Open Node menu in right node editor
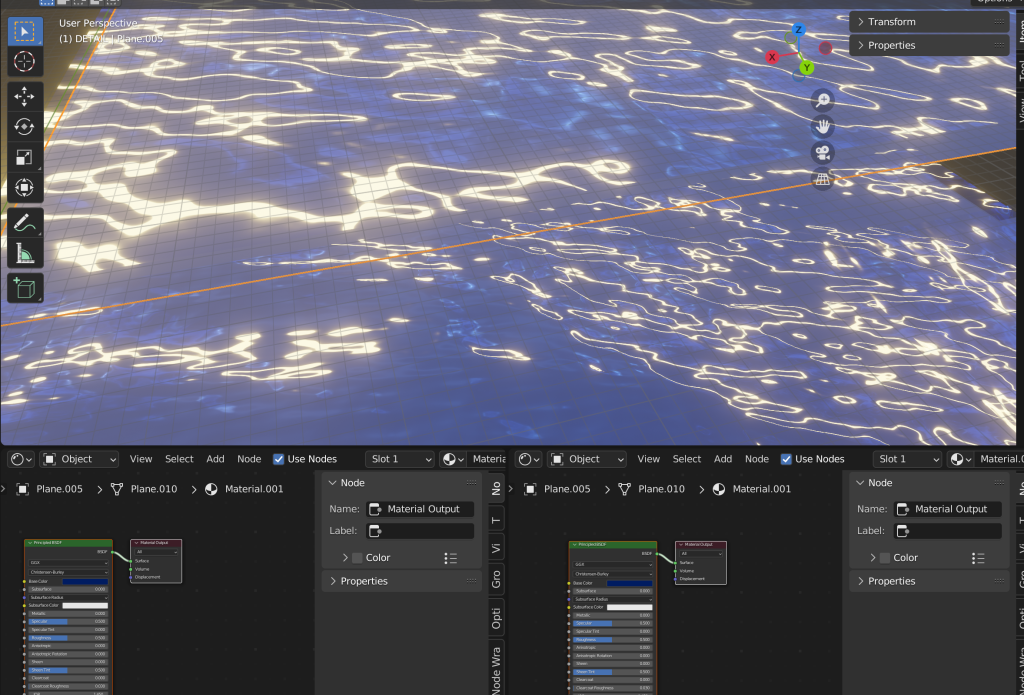The image size is (1024, 695). 757,459
